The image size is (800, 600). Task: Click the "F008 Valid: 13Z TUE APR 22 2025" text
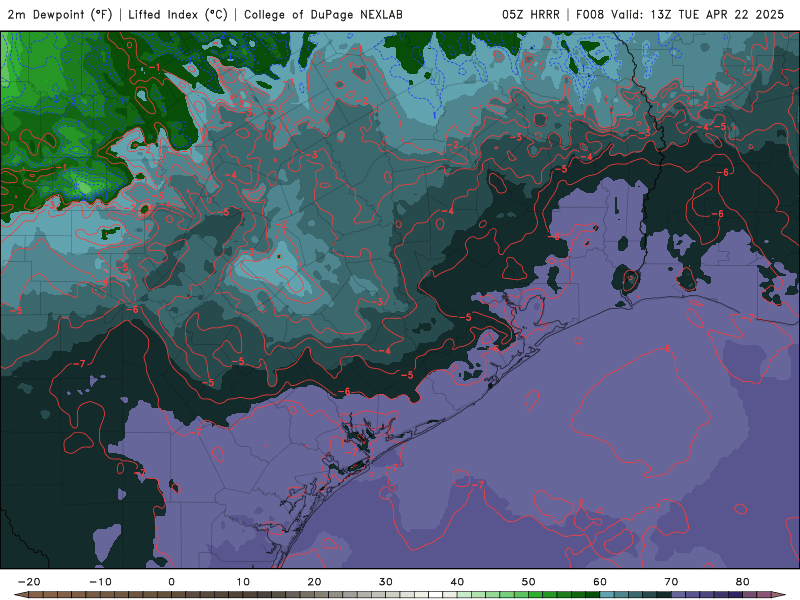[680, 14]
